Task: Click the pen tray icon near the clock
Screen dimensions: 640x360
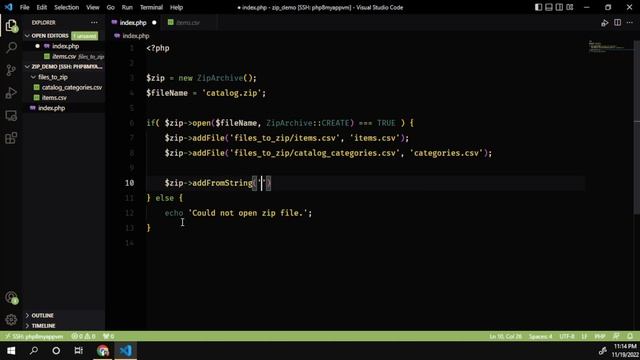Action: click(x=602, y=351)
